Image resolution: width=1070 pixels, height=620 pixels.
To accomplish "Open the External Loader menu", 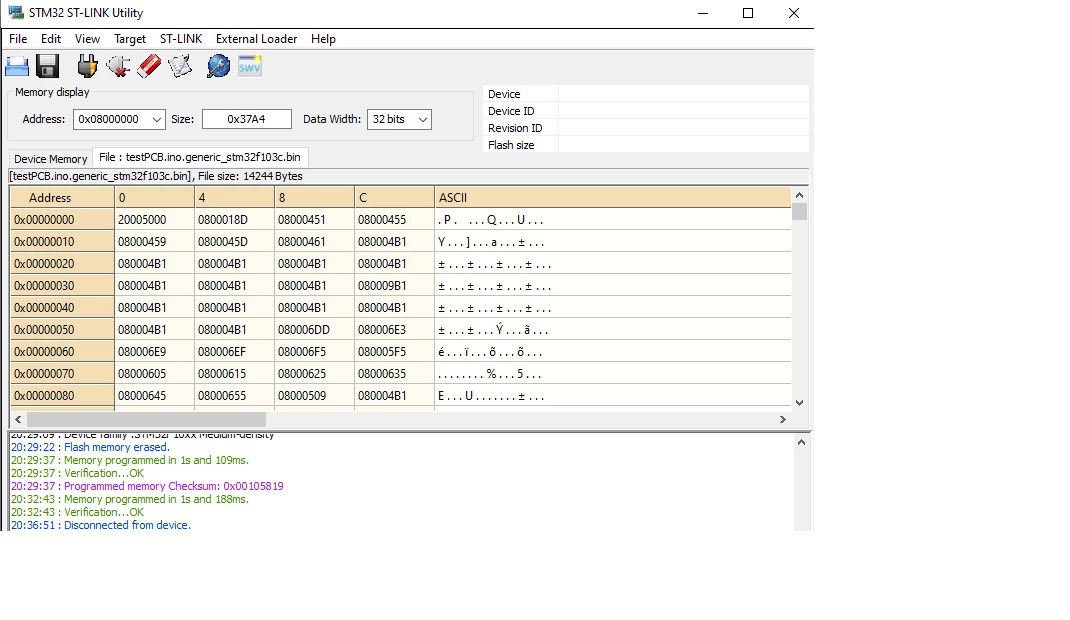I will pyautogui.click(x=257, y=39).
